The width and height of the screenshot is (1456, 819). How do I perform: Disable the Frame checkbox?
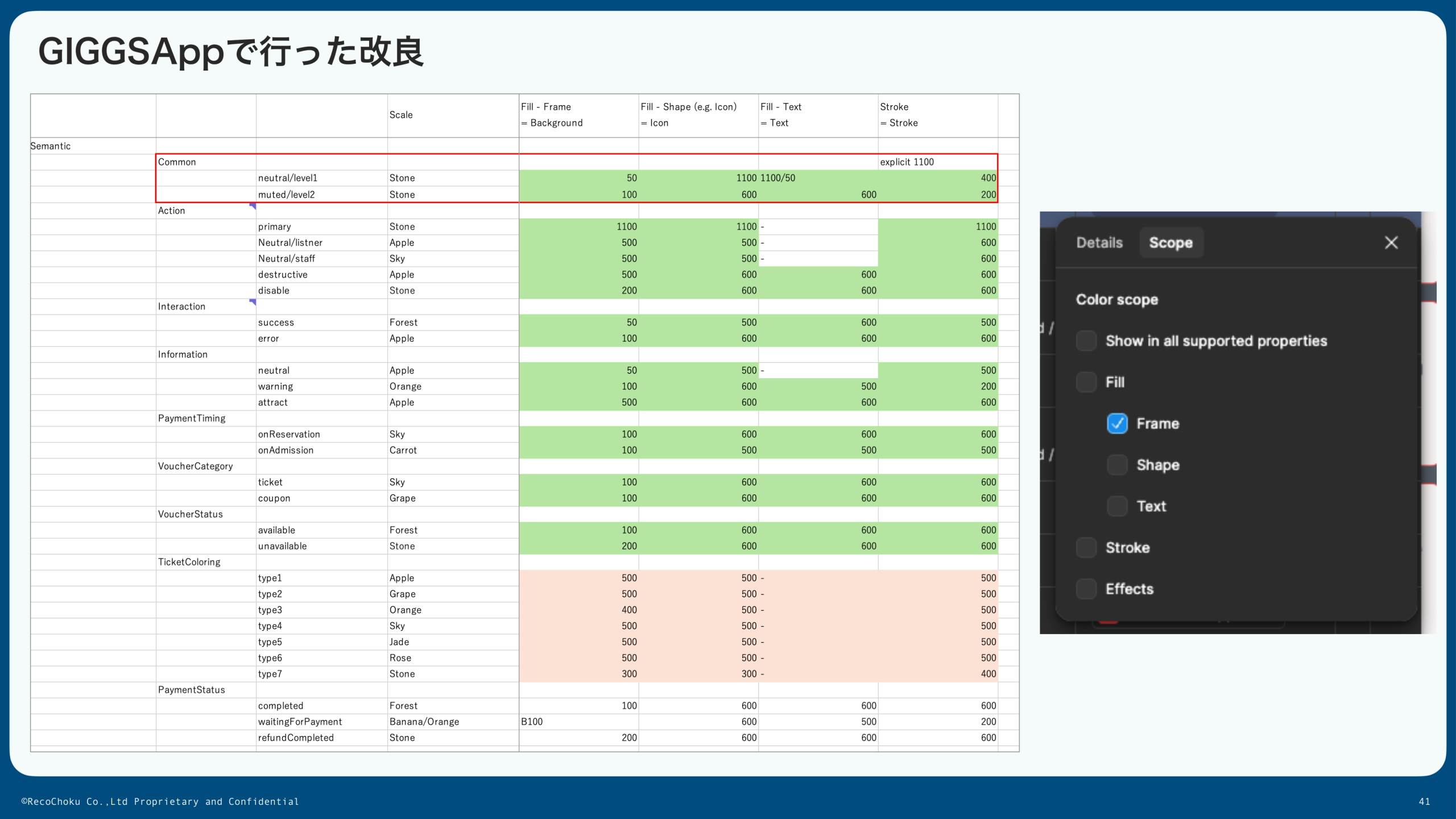[x=1116, y=423]
